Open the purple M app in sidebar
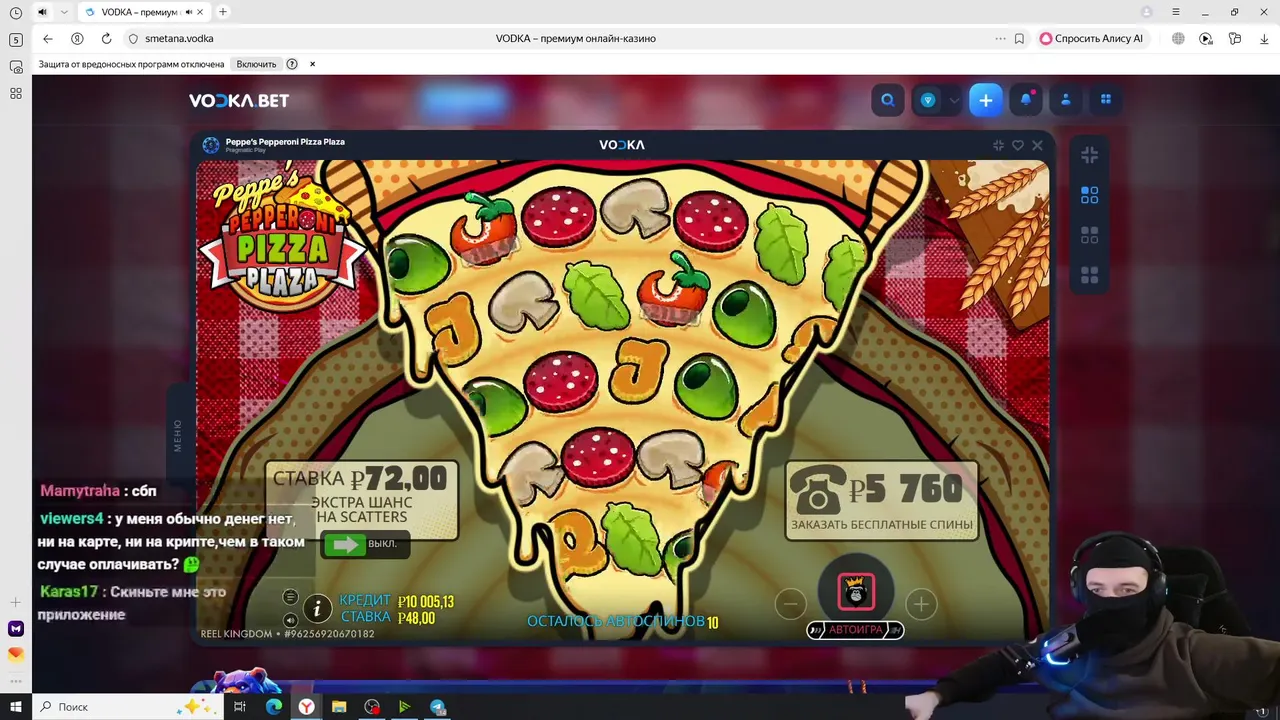Screen dimensions: 1280x720 (15, 629)
